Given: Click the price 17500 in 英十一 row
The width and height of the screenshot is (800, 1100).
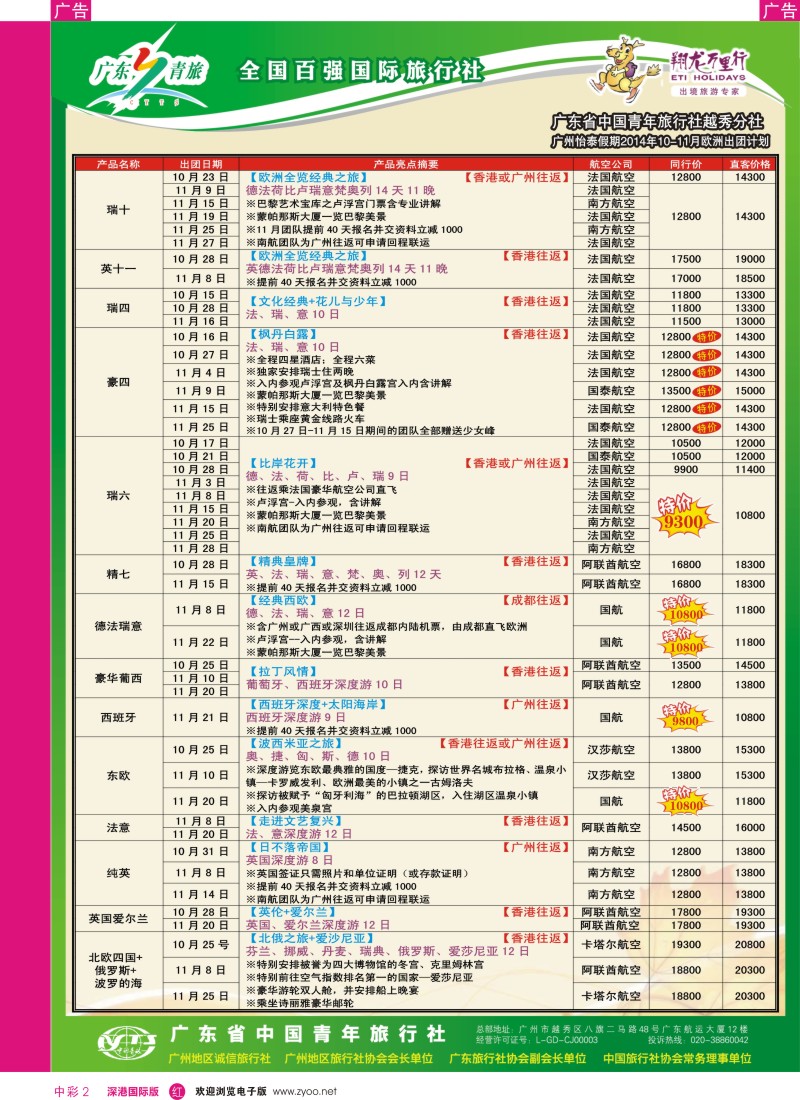Looking at the screenshot, I should tap(686, 259).
